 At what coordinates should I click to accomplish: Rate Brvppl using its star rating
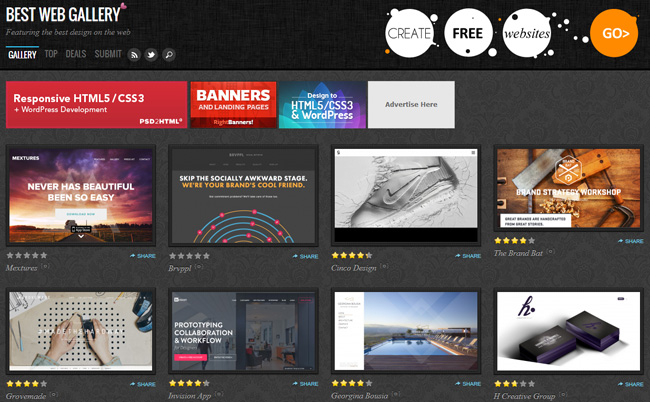pyautogui.click(x=189, y=256)
